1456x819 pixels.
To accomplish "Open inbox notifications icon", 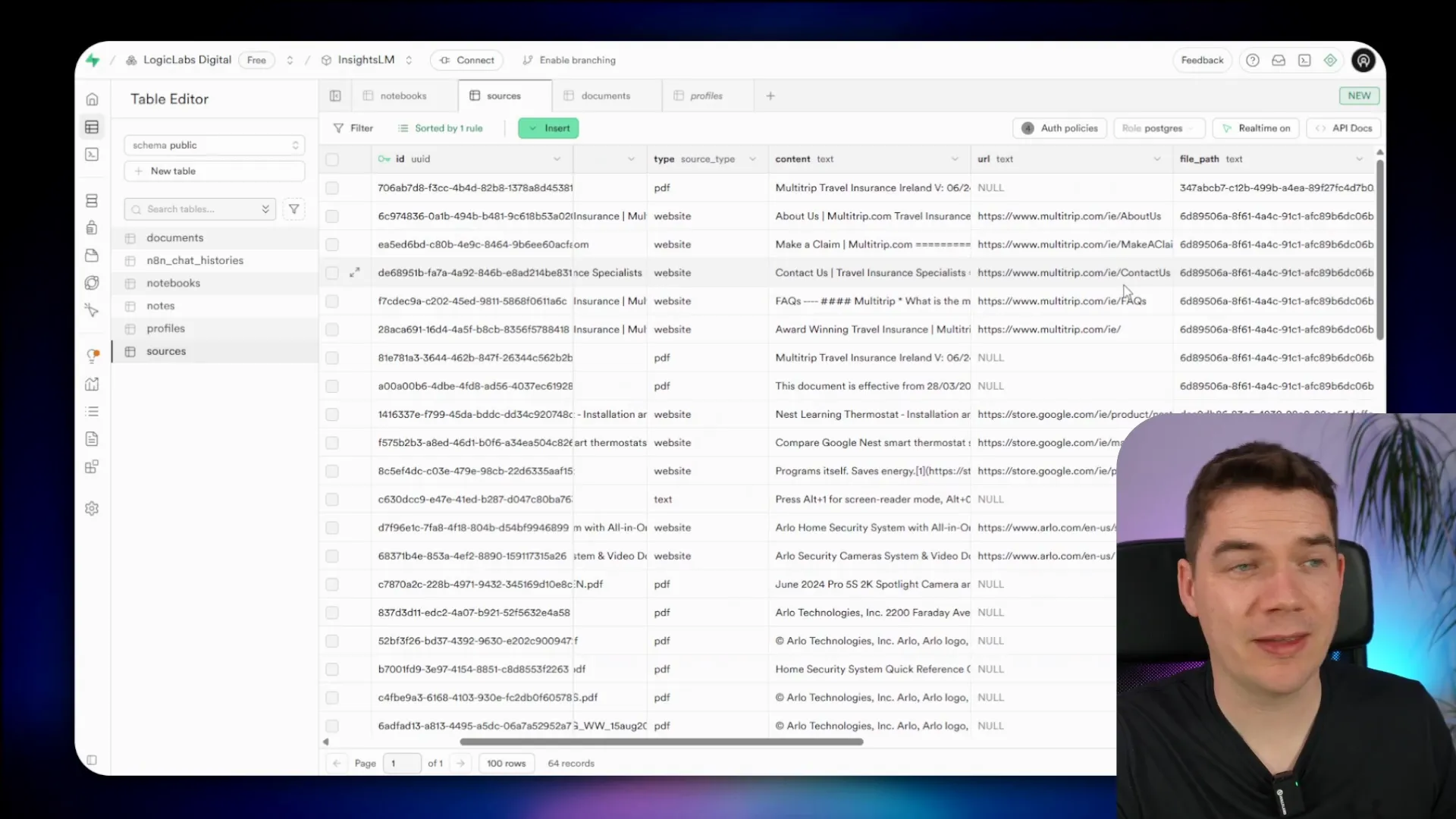I will tap(1279, 60).
